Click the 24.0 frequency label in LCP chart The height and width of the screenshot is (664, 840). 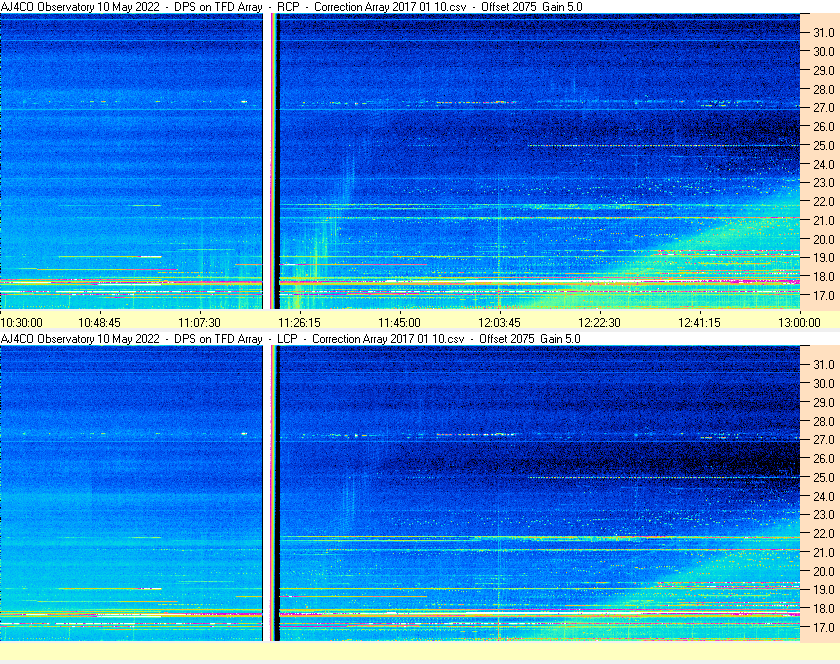click(824, 496)
